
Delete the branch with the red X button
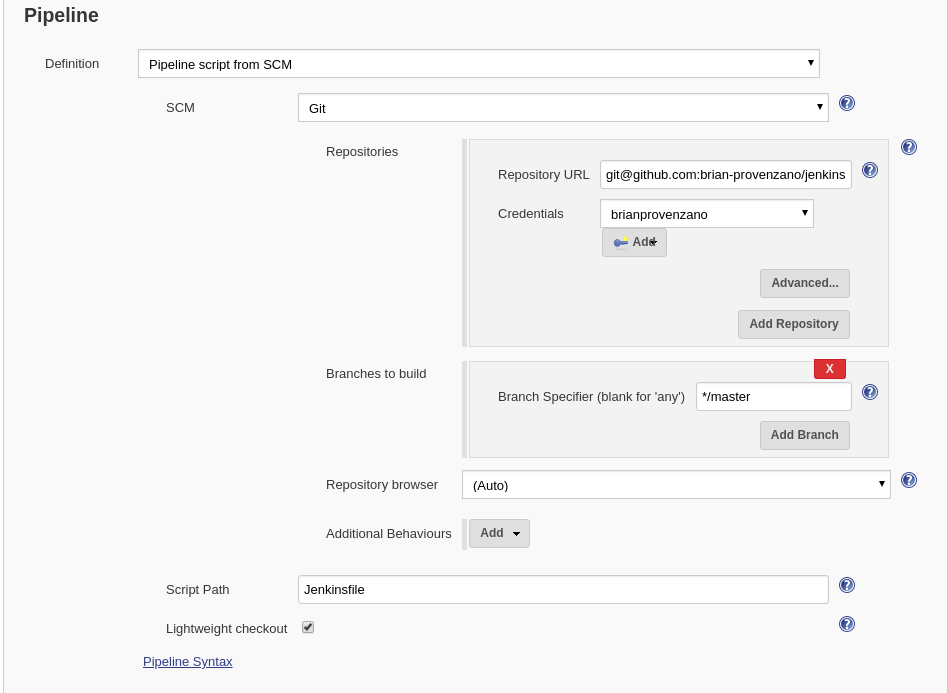pyautogui.click(x=830, y=369)
